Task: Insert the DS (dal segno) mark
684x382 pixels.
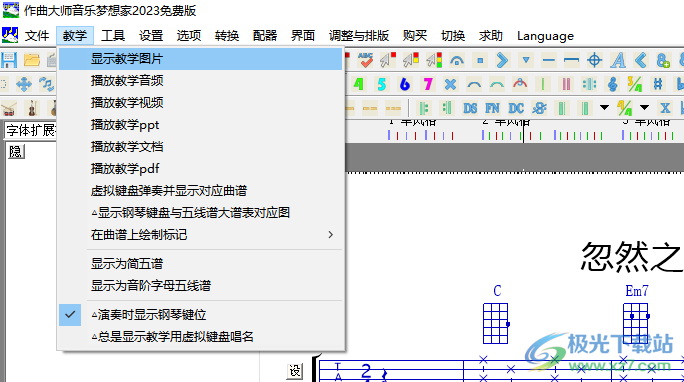Action: [x=470, y=108]
